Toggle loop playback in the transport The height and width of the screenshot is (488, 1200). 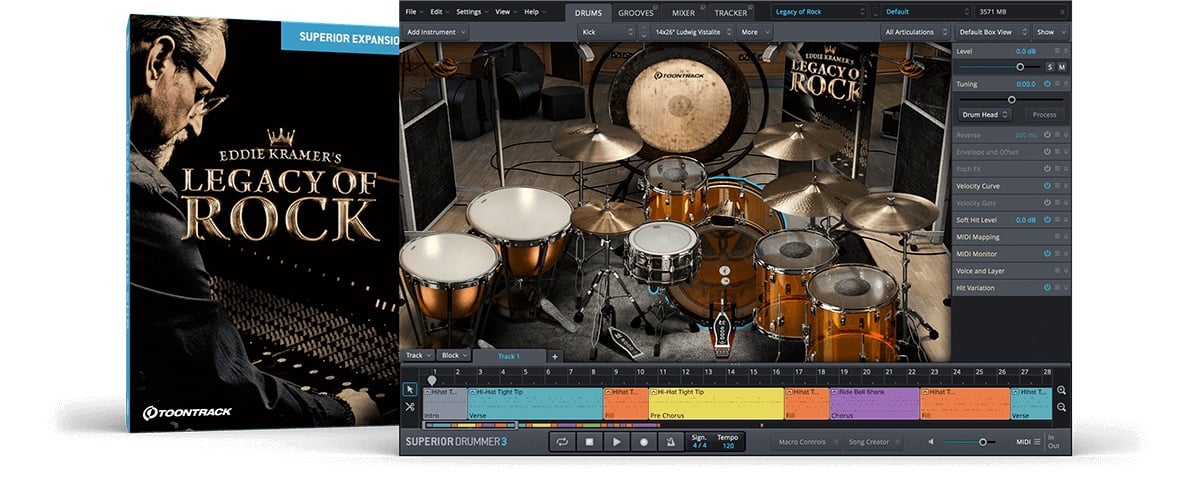(563, 441)
